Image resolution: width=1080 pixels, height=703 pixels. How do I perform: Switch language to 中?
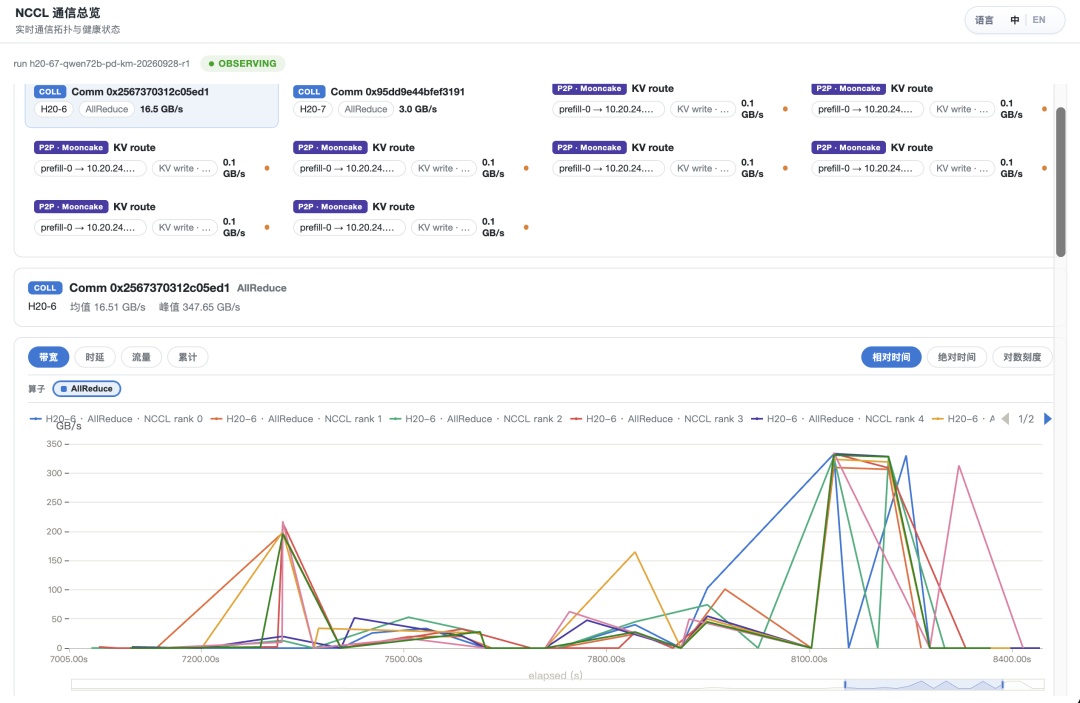(1015, 20)
